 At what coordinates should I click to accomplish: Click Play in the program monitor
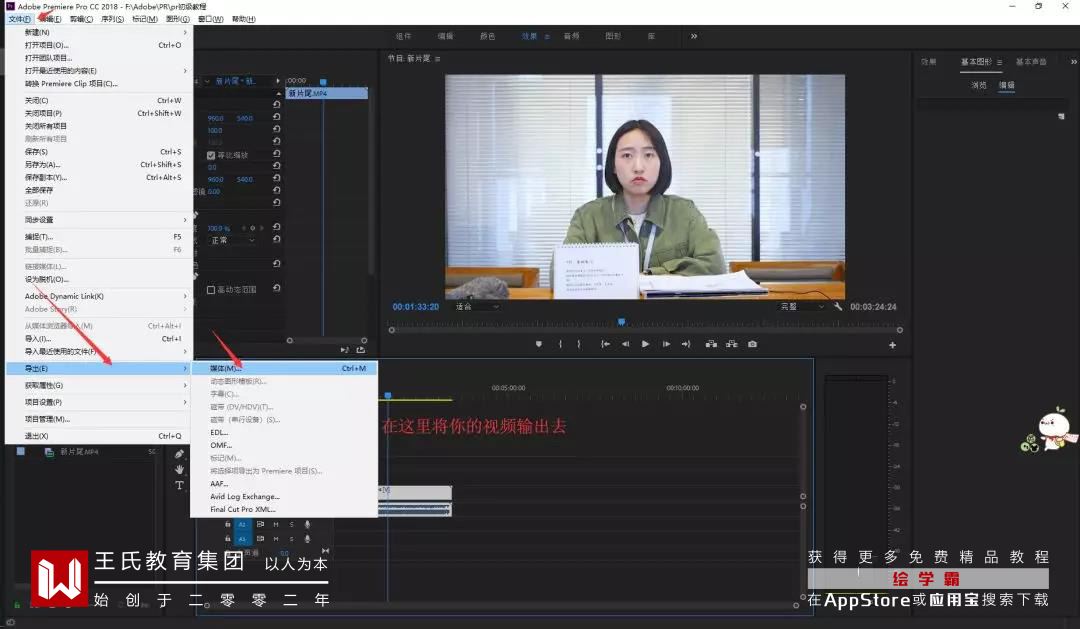(645, 344)
